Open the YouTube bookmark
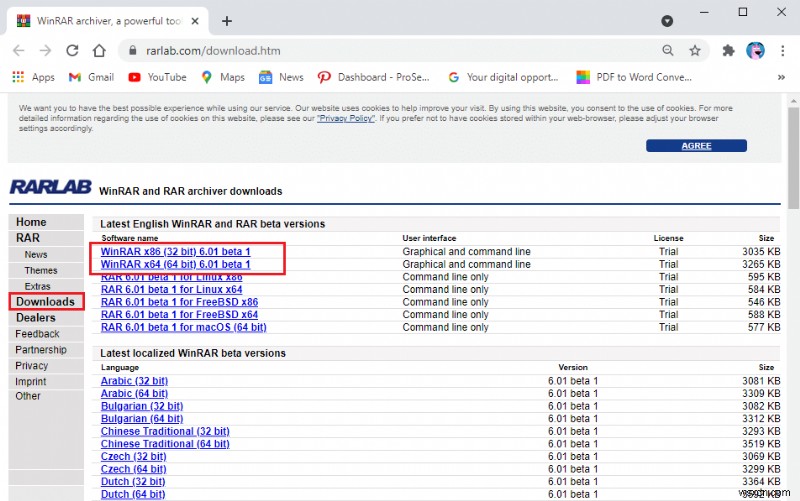Screen dimensions: 800x501 [157, 77]
